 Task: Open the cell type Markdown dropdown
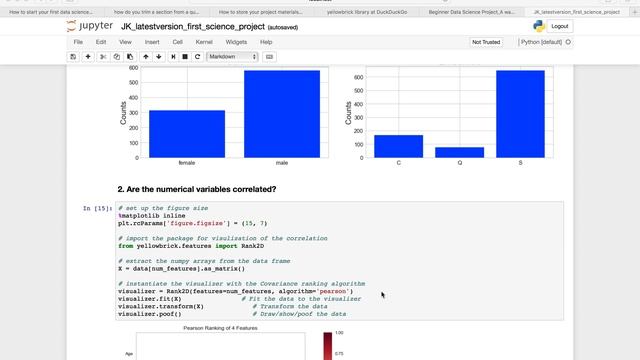coord(233,57)
